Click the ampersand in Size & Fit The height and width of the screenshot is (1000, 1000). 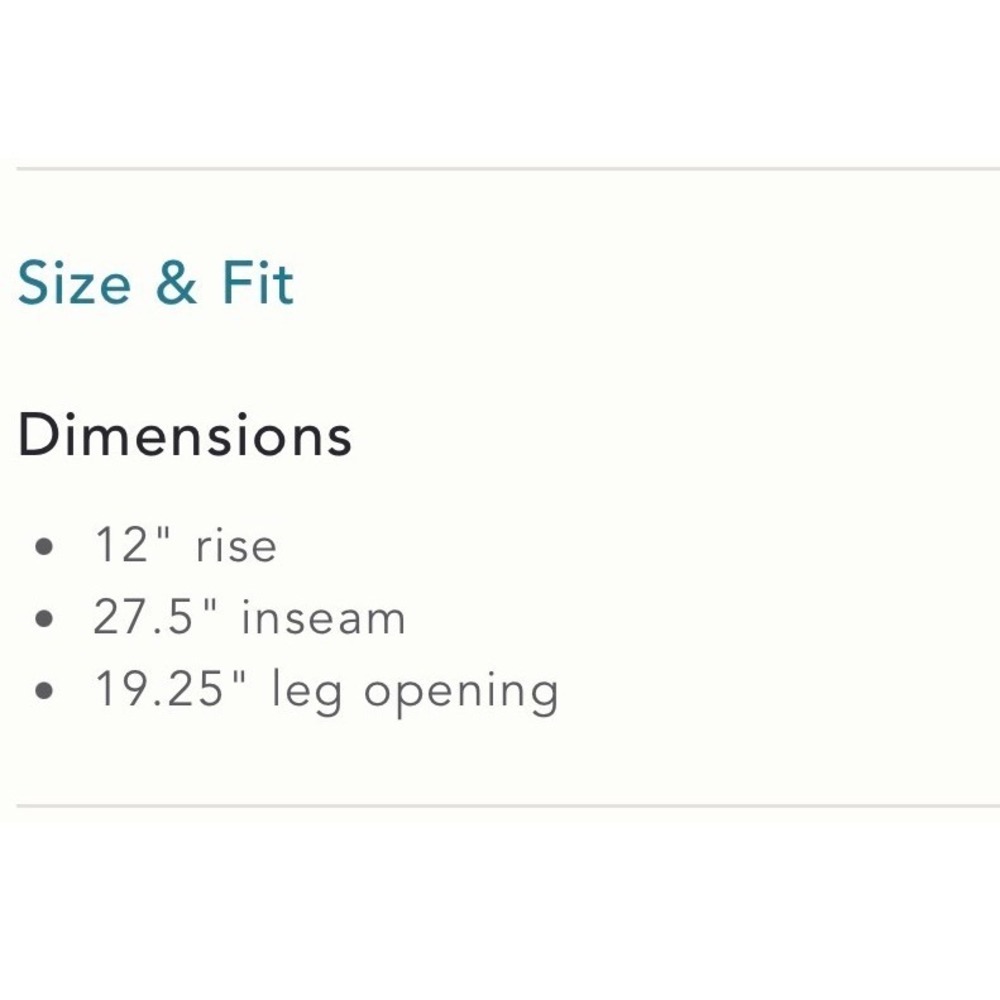tap(175, 283)
